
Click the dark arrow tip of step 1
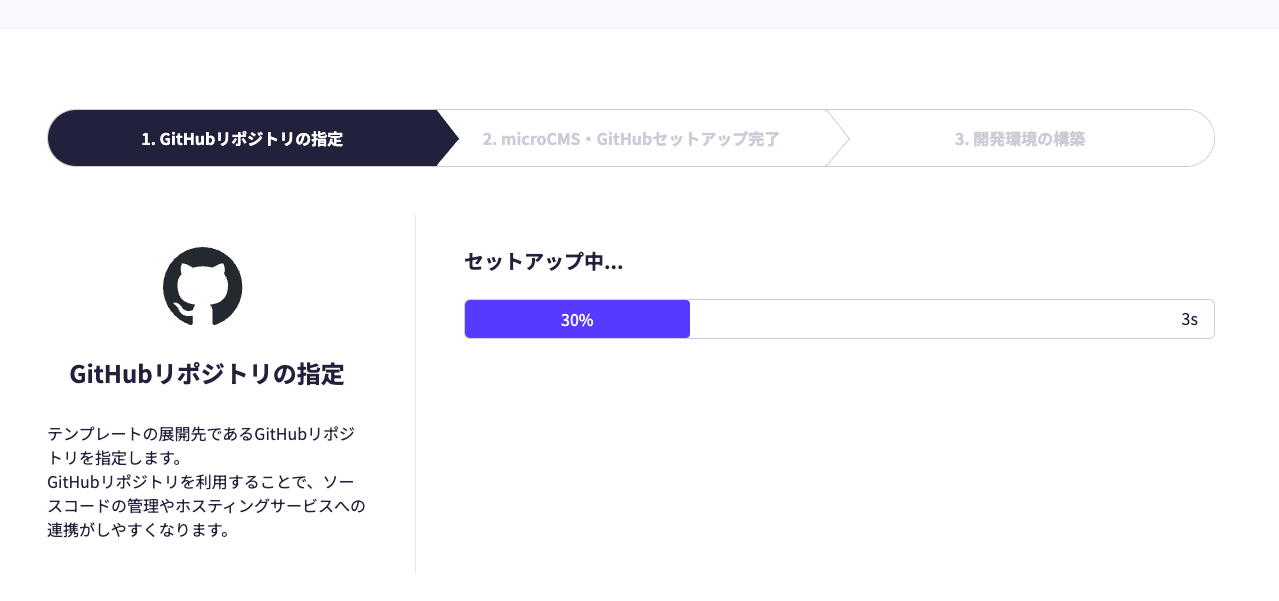pos(448,138)
